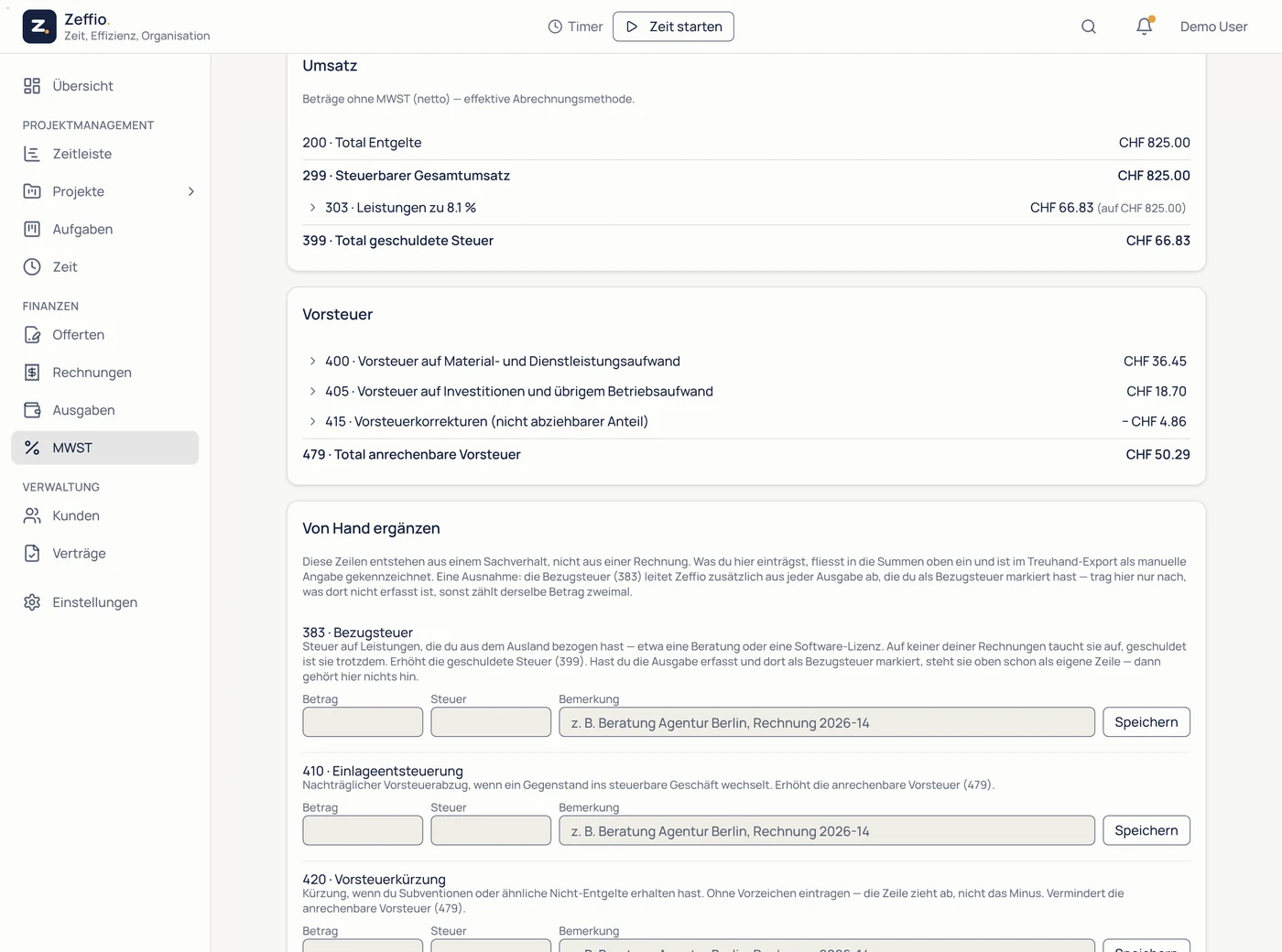1282x952 pixels.
Task: Focus the Bemerkung field for 383 Bezugsteuer
Action: [827, 722]
